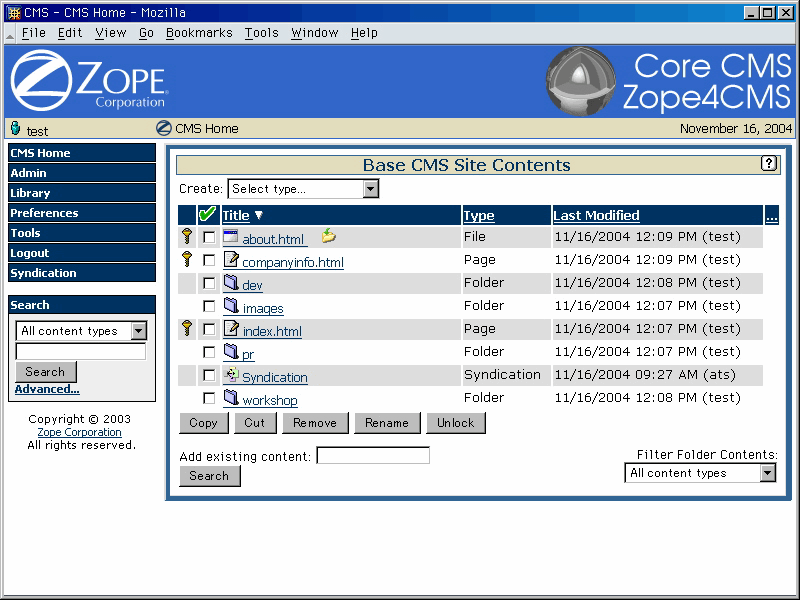The height and width of the screenshot is (600, 800).
Task: Go to Admin in the sidebar
Action: point(82,173)
